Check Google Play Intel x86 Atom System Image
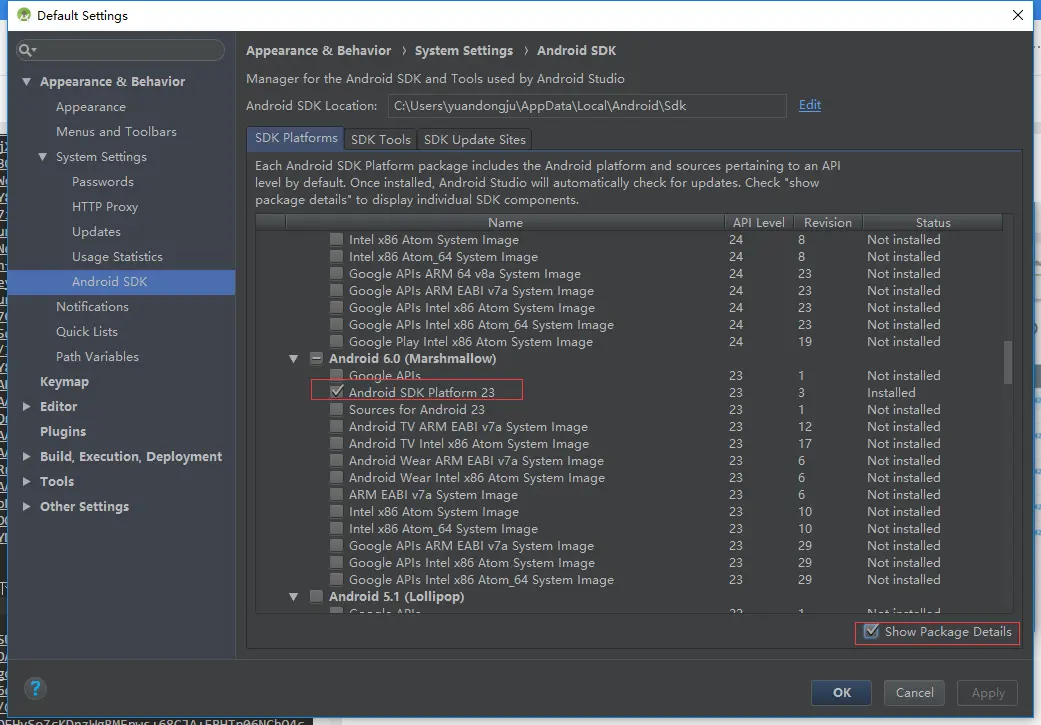This screenshot has height=725, width=1041. (x=337, y=341)
